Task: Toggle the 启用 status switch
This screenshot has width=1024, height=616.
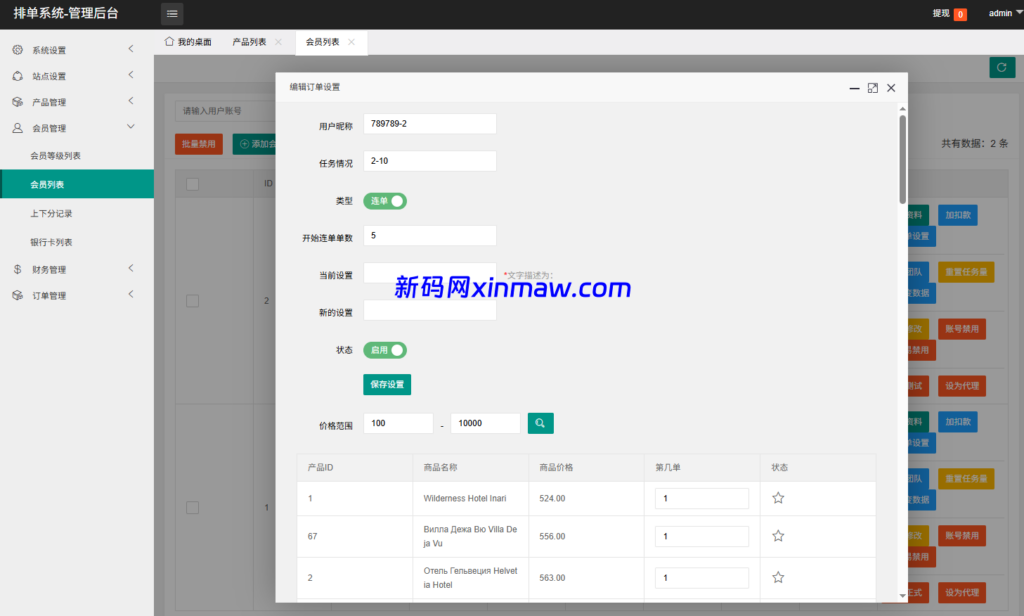Action: 385,350
